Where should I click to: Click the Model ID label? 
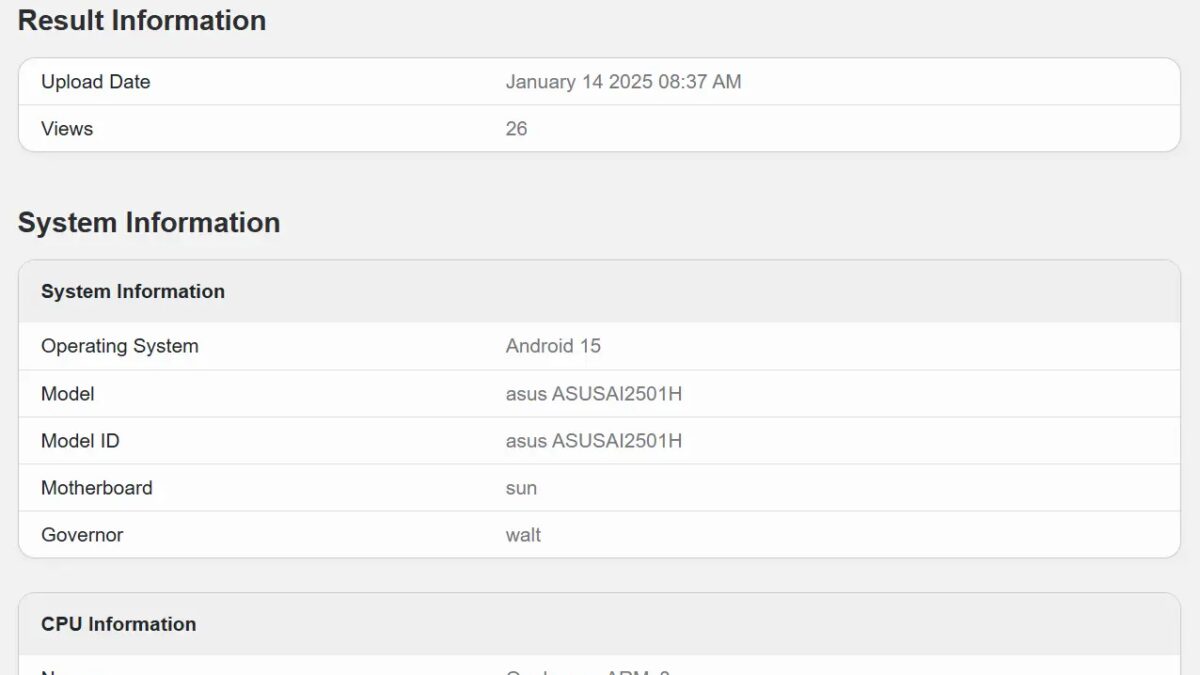coord(80,441)
